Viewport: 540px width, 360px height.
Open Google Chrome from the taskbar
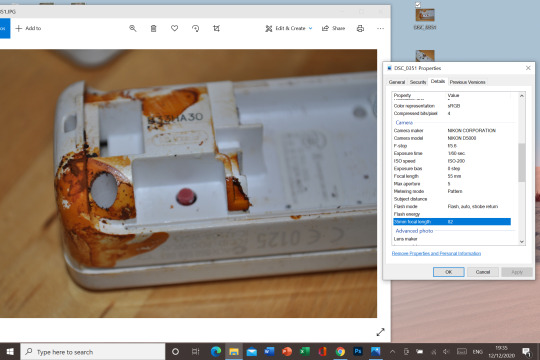click(x=340, y=352)
